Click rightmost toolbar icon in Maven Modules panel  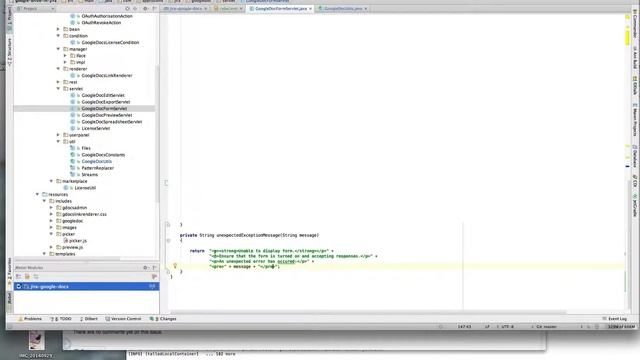154,277
